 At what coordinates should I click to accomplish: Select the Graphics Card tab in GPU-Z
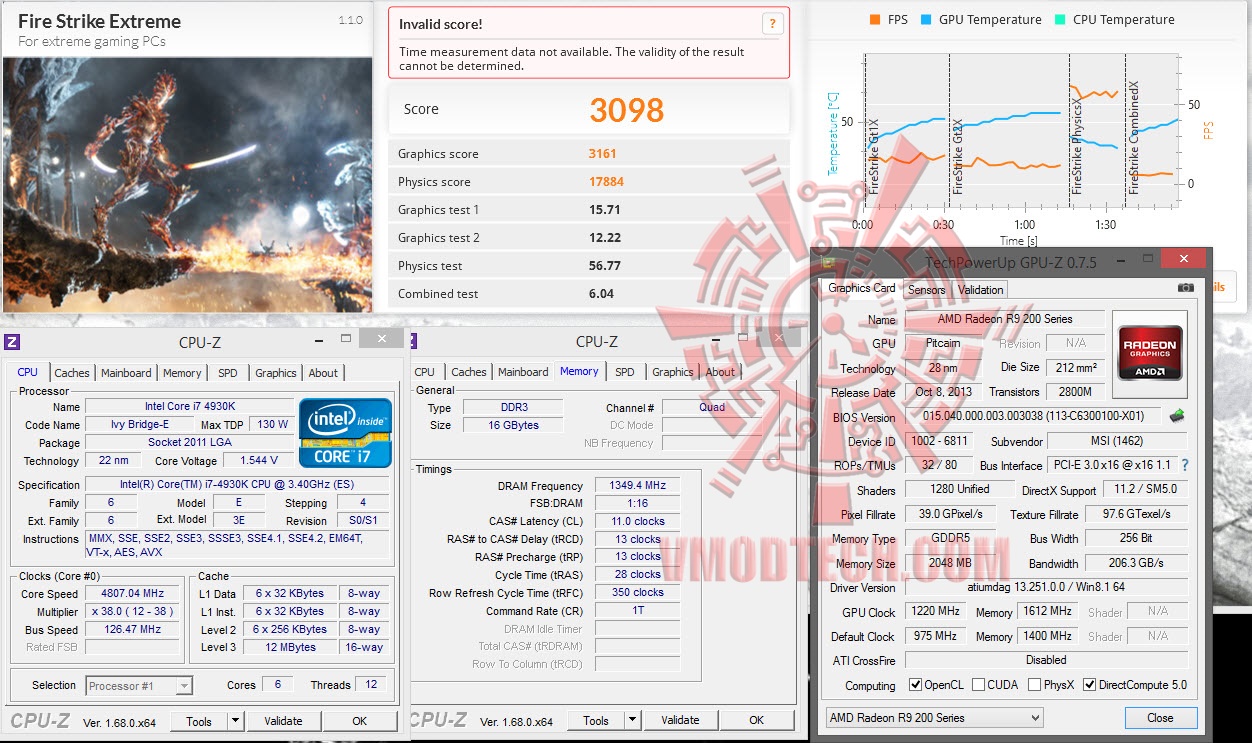(x=862, y=288)
